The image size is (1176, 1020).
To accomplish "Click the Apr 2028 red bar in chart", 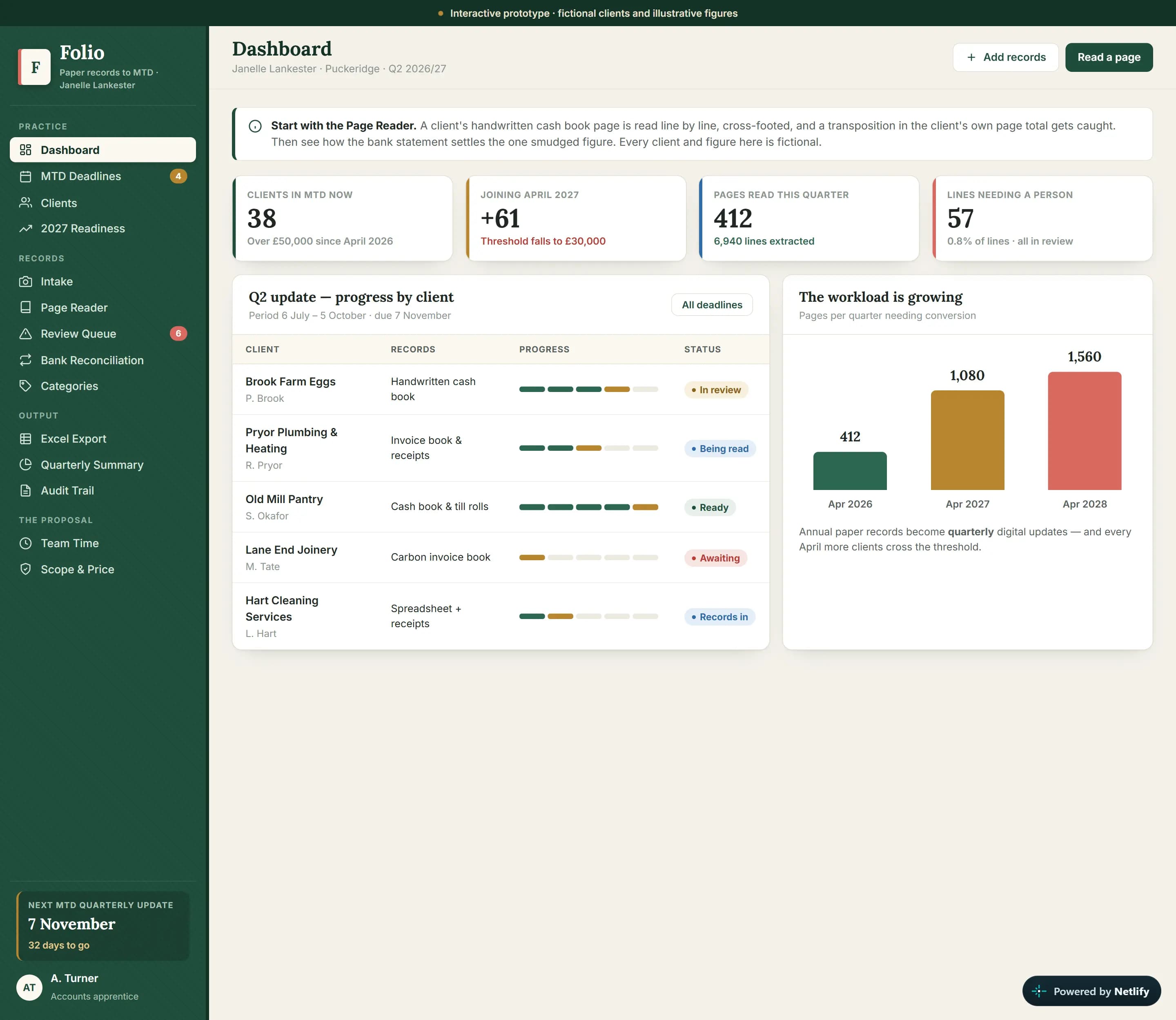I will (1085, 431).
